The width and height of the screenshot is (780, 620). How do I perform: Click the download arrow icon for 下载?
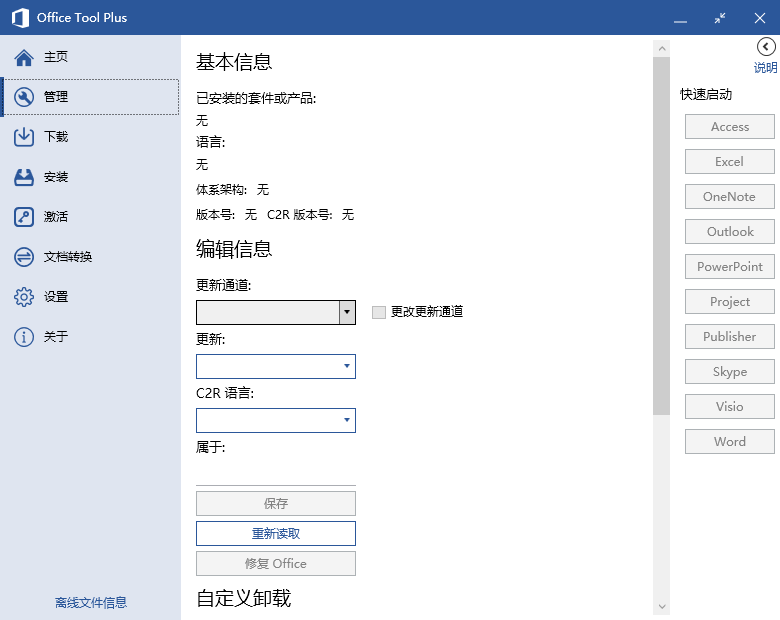point(24,137)
